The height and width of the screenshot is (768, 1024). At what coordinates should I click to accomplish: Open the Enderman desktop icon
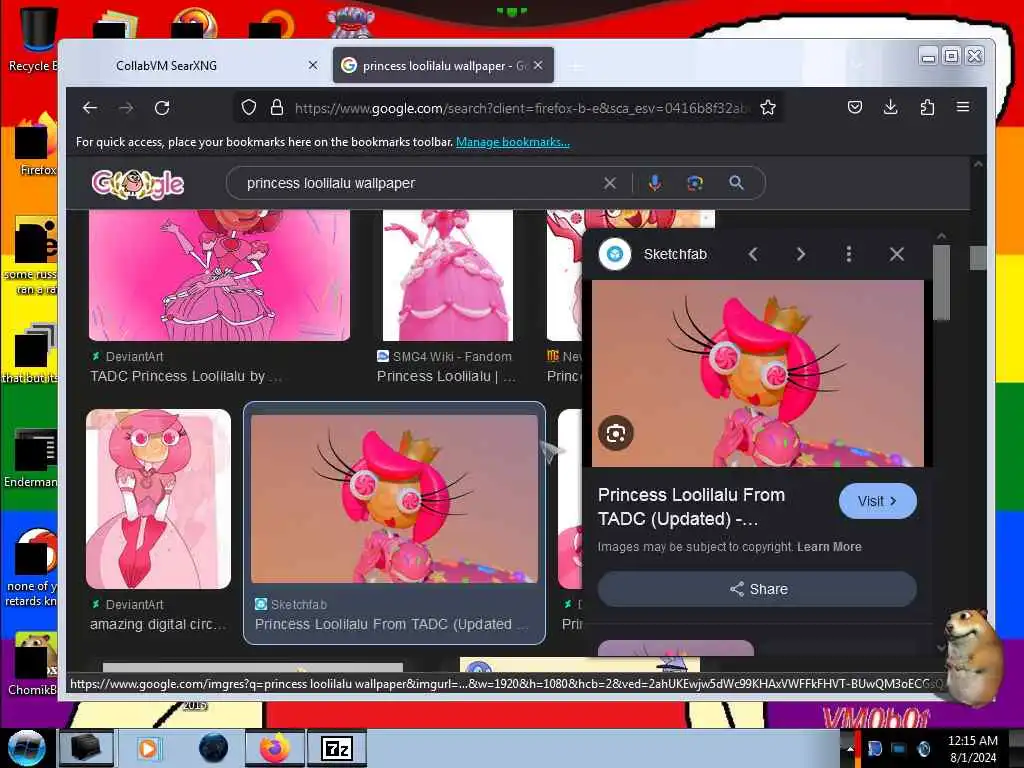(x=33, y=457)
